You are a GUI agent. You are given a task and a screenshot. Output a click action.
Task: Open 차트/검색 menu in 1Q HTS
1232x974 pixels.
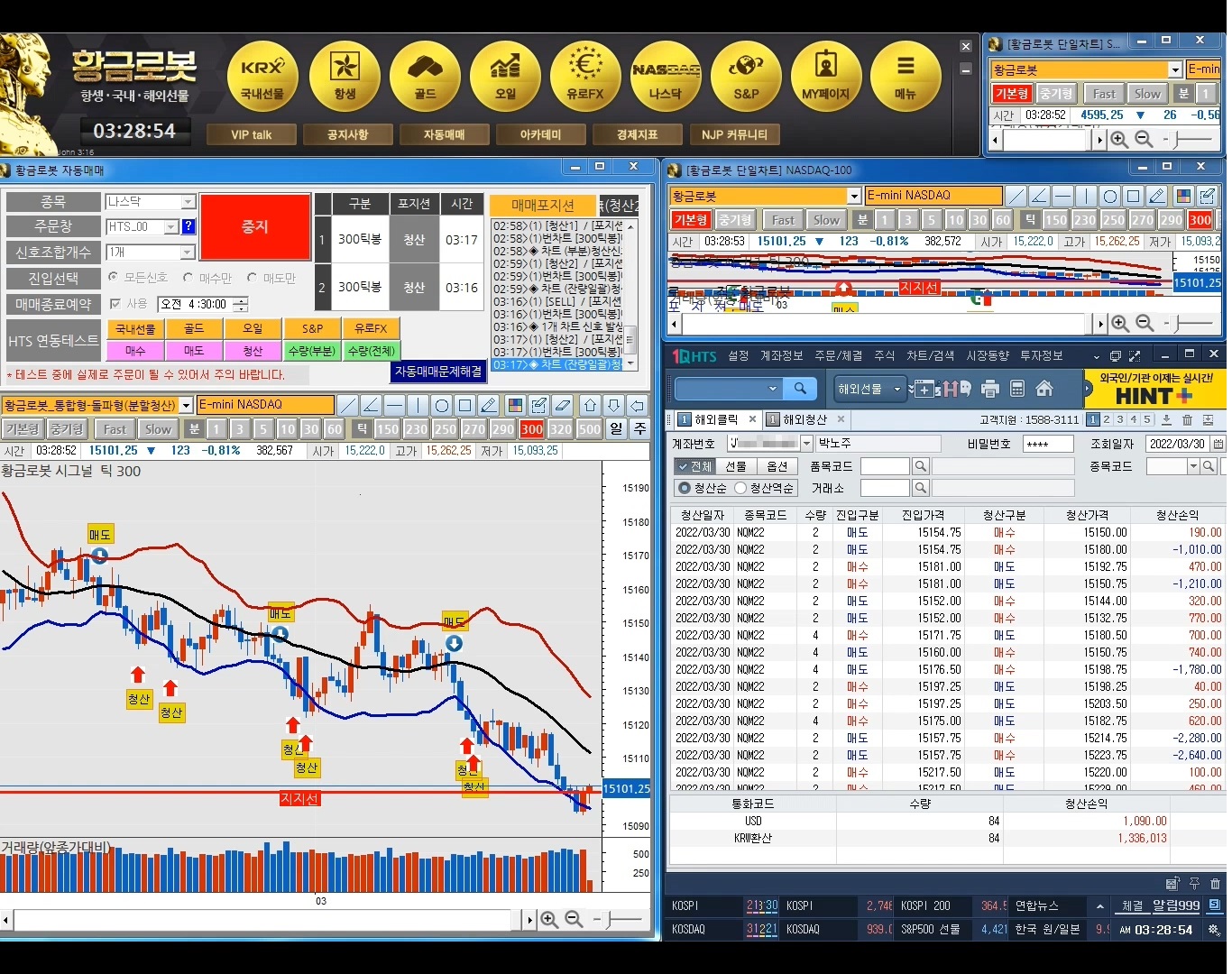tap(930, 356)
